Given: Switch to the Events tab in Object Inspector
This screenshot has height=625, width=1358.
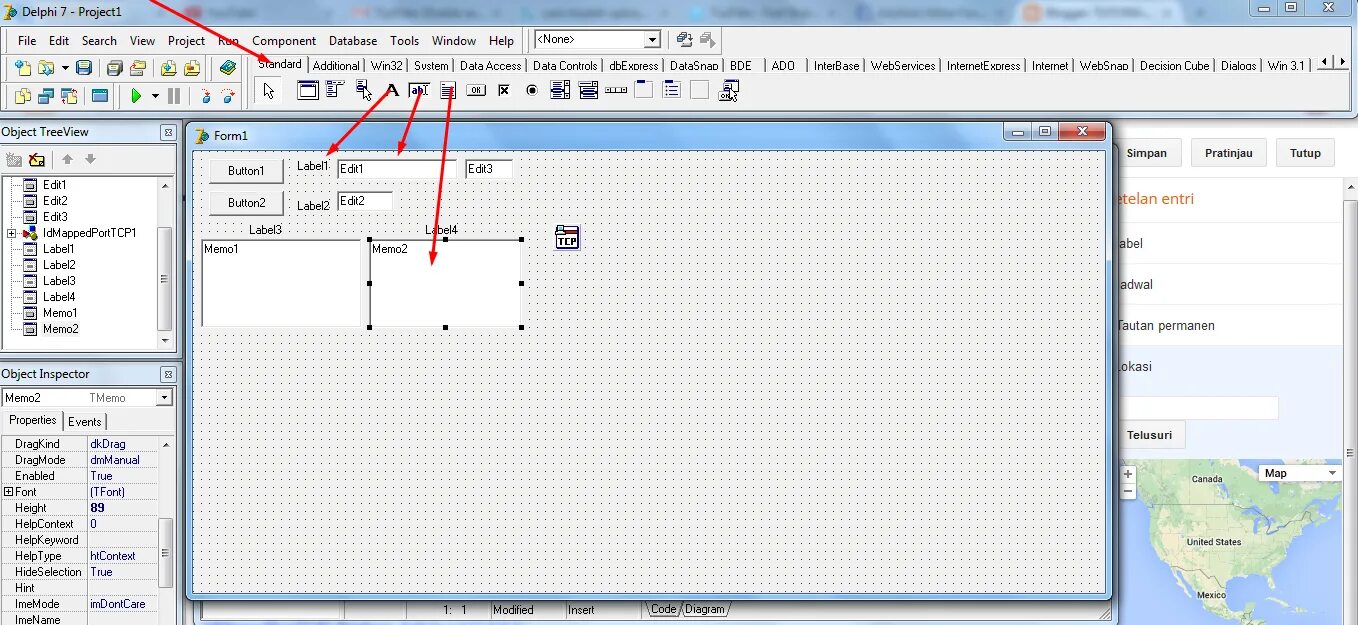Looking at the screenshot, I should tap(85, 421).
